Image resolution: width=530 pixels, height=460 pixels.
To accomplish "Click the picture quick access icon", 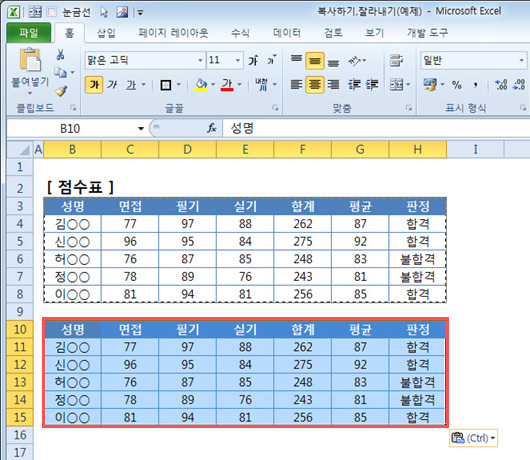I will click(x=122, y=12).
